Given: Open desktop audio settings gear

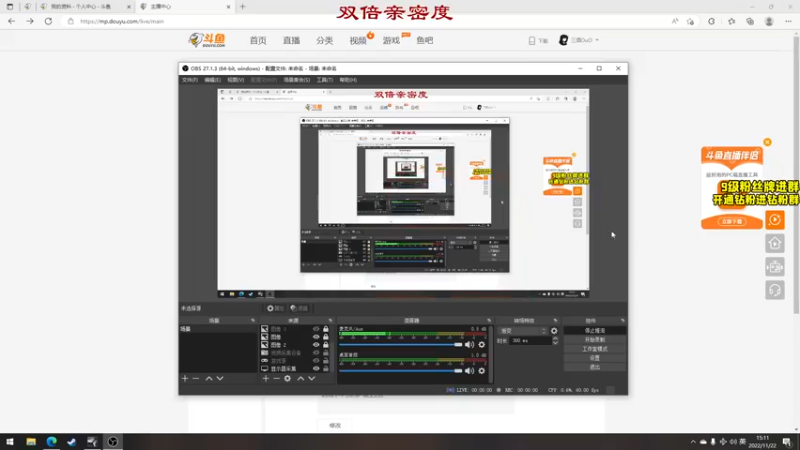Looking at the screenshot, I should (x=482, y=371).
